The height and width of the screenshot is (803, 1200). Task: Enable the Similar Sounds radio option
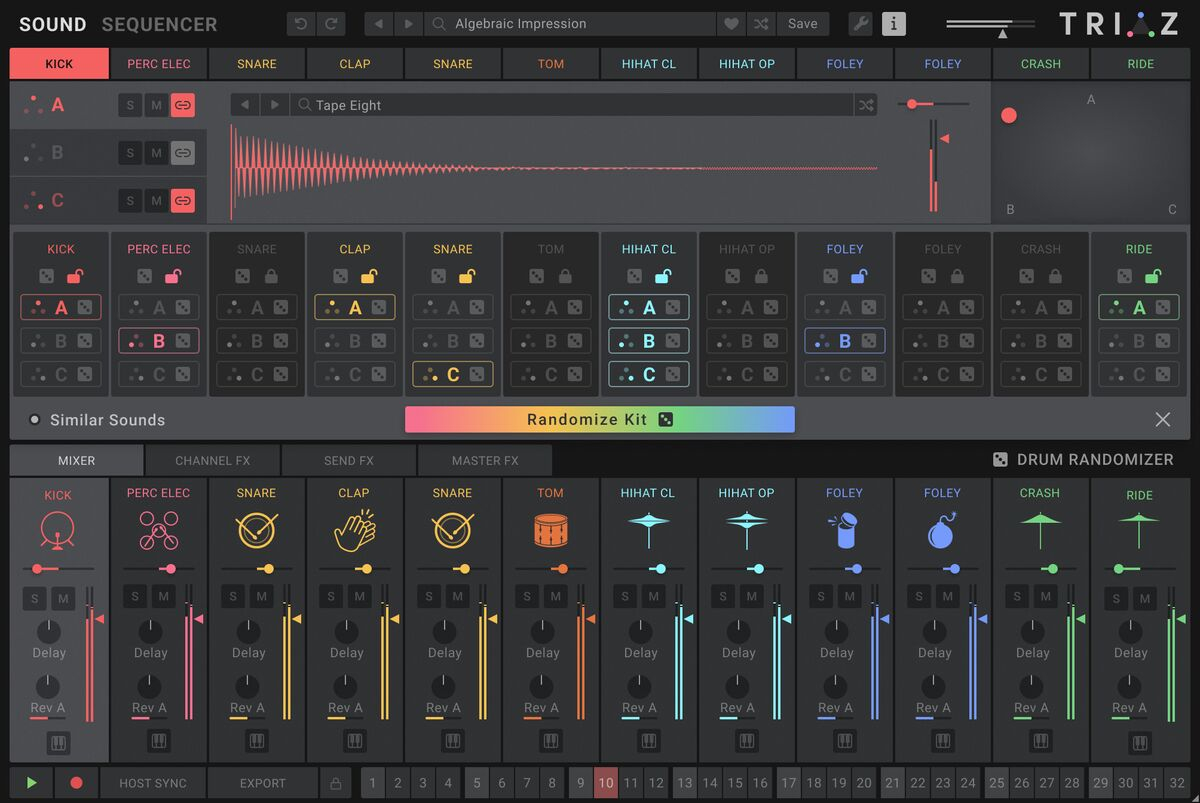point(35,420)
